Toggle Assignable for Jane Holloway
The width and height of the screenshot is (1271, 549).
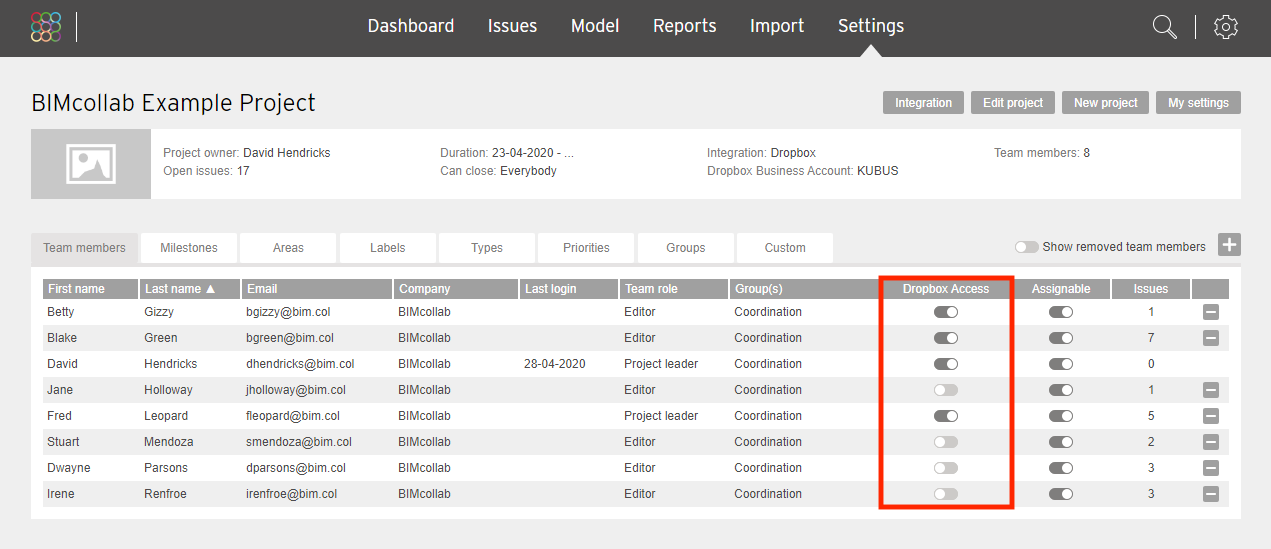click(x=1061, y=390)
